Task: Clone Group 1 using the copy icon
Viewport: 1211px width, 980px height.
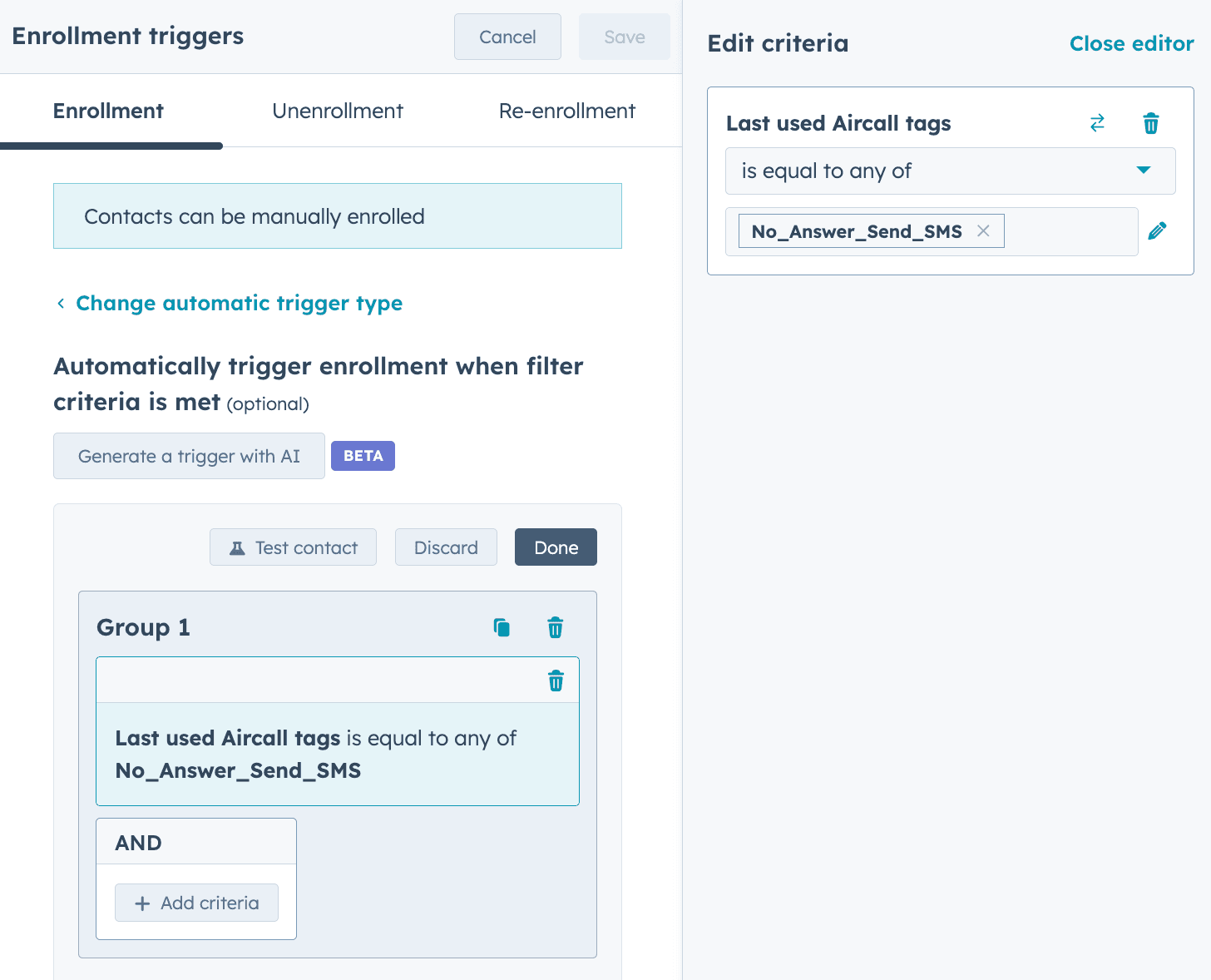Action: [x=502, y=627]
